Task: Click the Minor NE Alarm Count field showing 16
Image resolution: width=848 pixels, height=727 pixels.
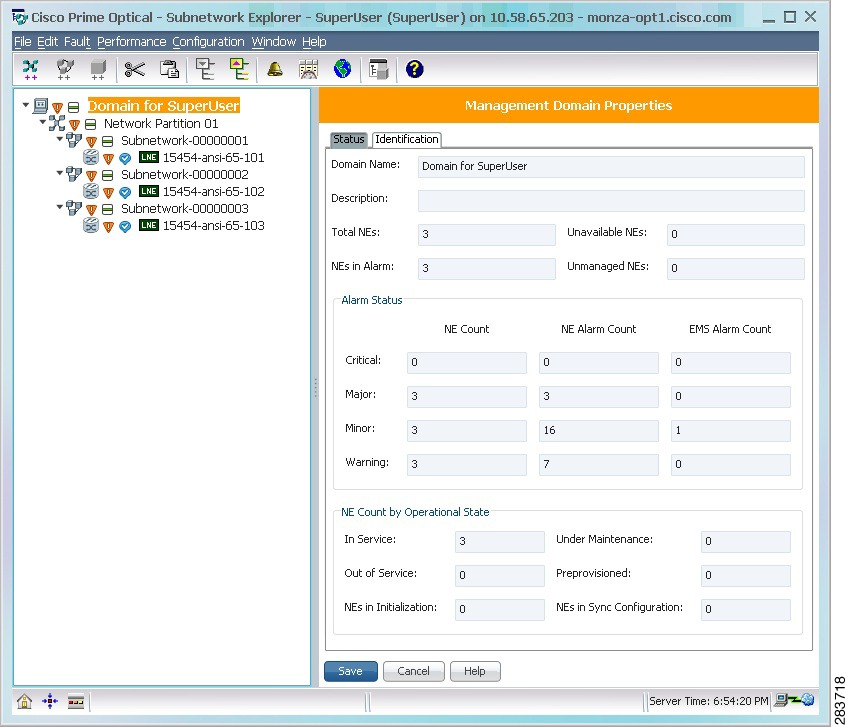Action: click(599, 431)
